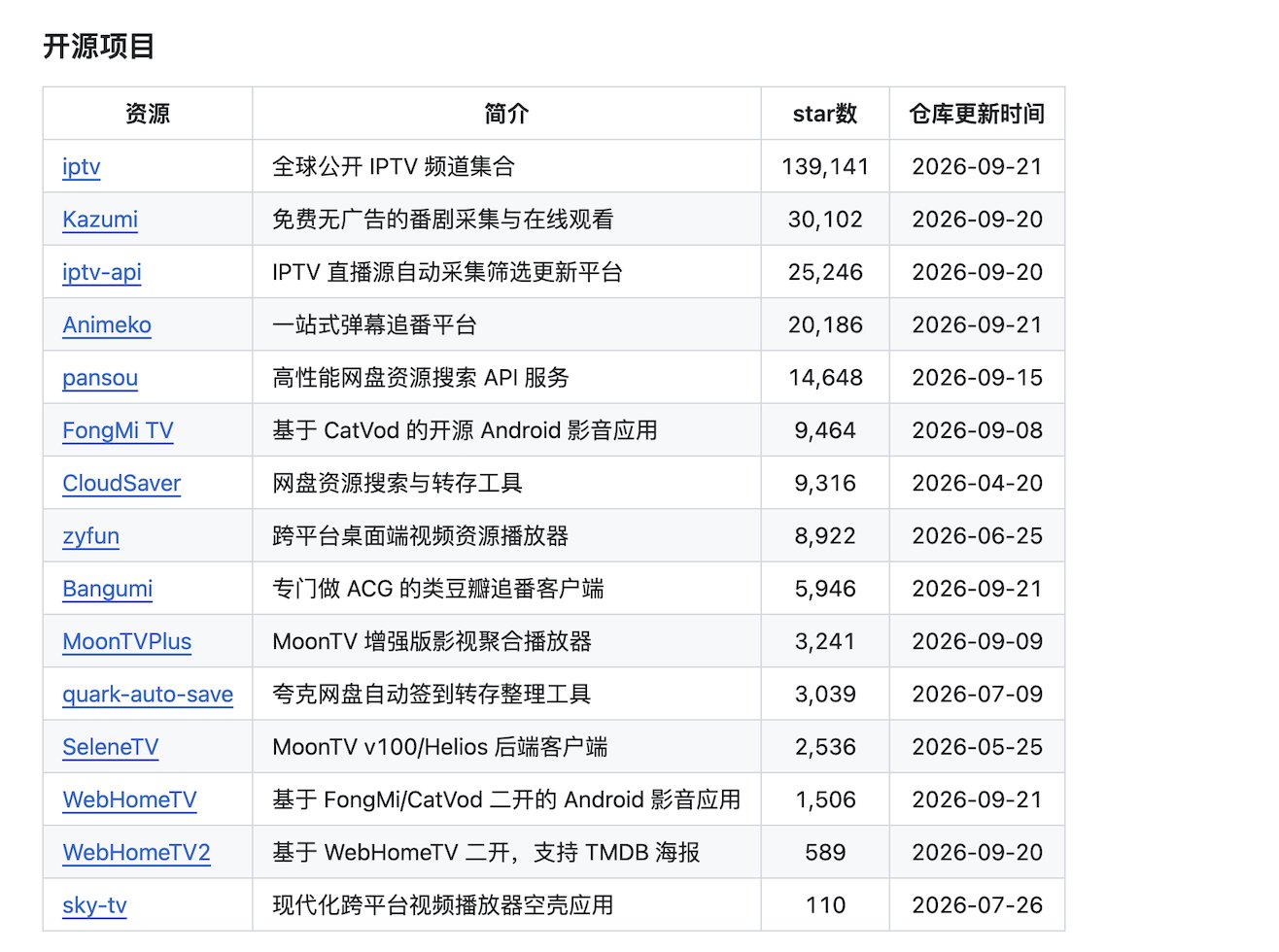
Task: Click the date 2026-09-09
Action: pos(977,642)
